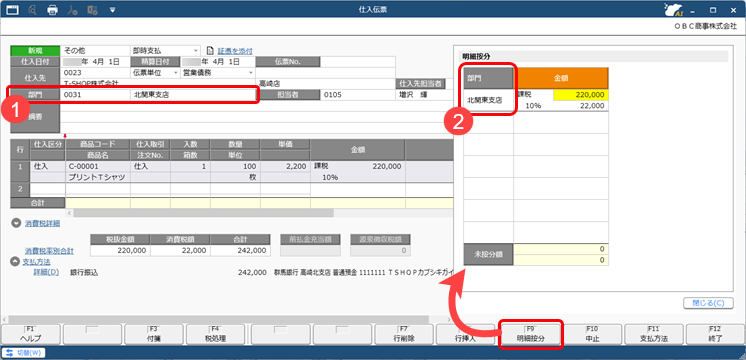Click the 仕入先 code field 0023
The image size is (746, 360).
point(95,73)
